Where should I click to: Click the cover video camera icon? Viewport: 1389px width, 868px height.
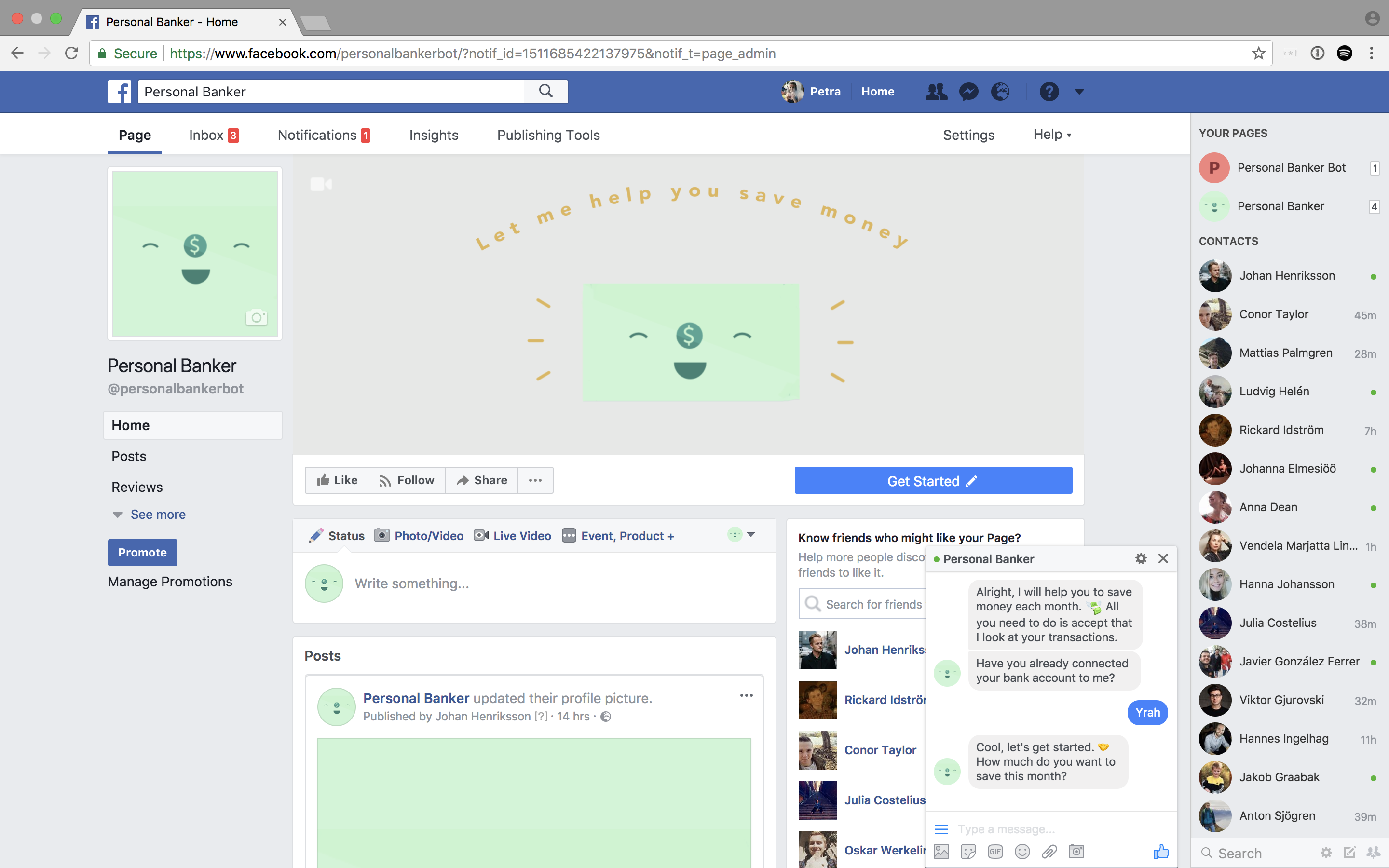(x=321, y=184)
